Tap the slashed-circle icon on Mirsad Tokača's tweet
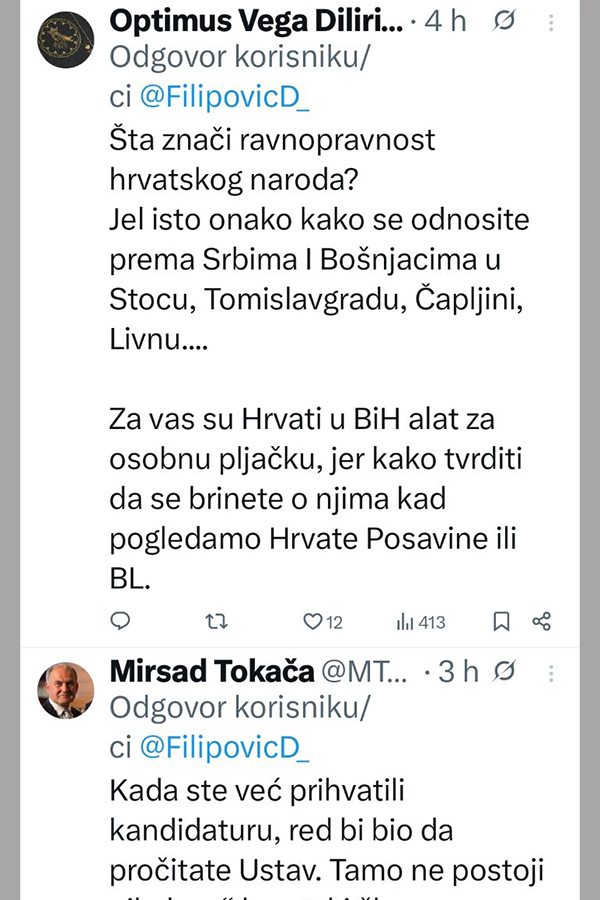This screenshot has height=900, width=600. point(505,672)
